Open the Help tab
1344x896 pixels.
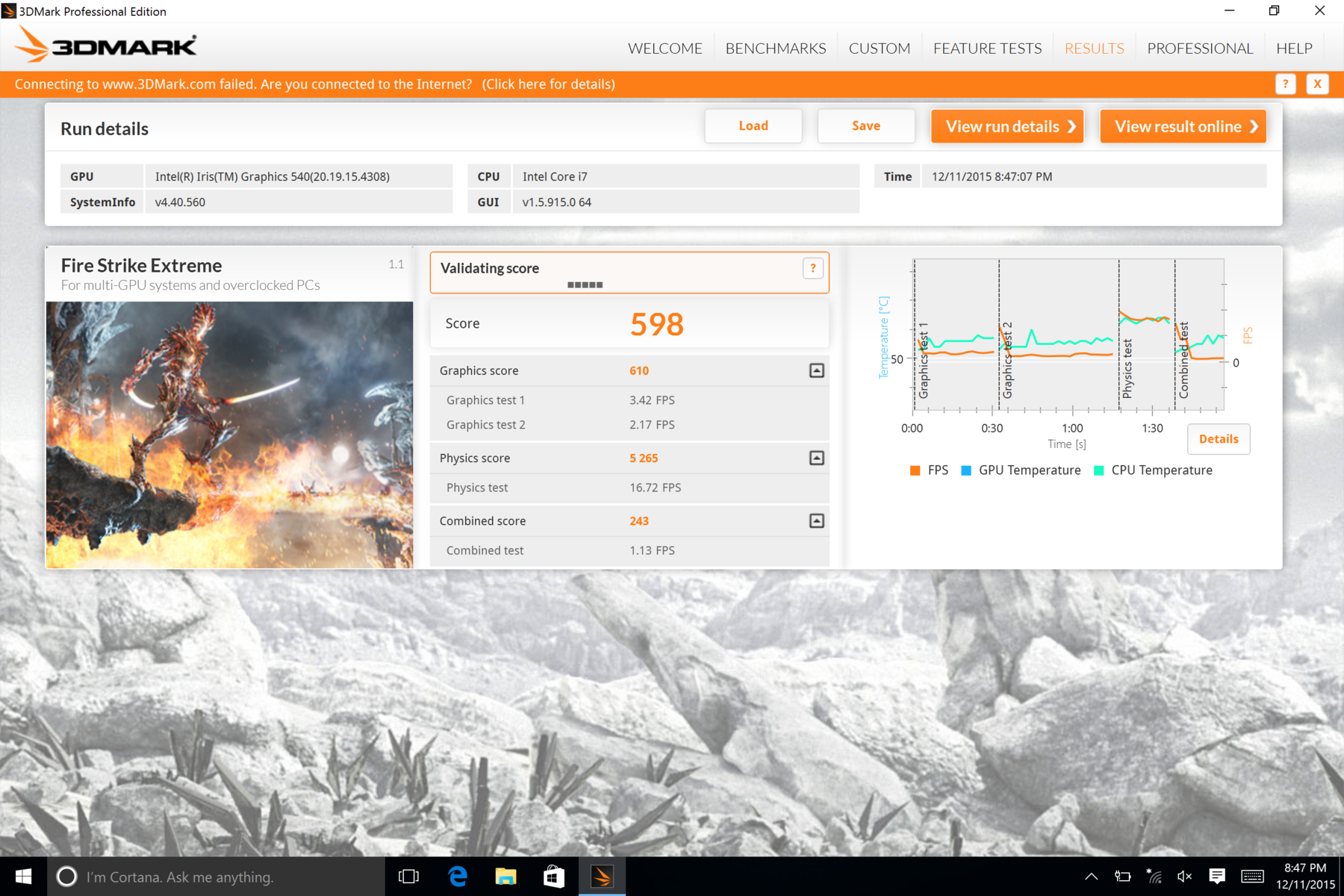(x=1294, y=49)
